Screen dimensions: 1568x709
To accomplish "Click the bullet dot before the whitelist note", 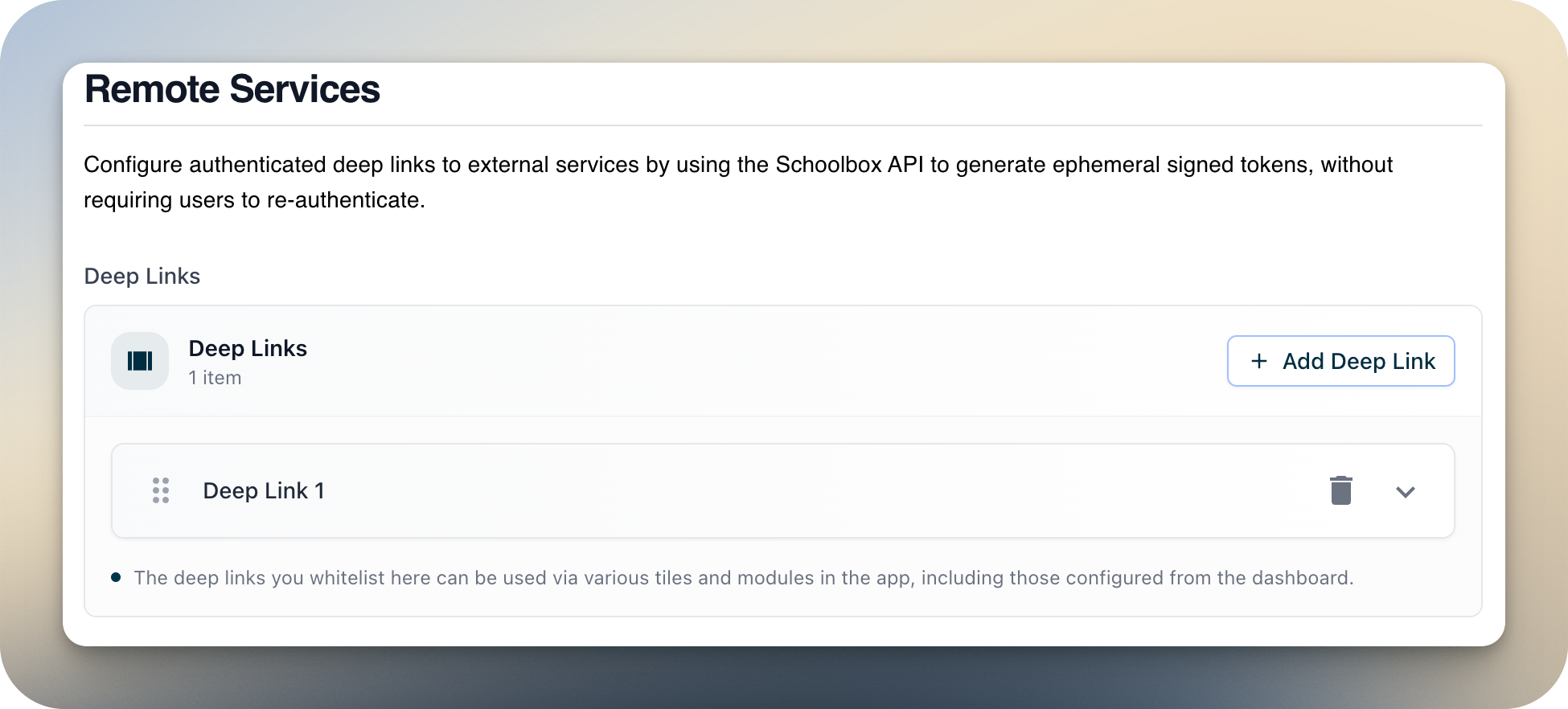I will pyautogui.click(x=116, y=577).
